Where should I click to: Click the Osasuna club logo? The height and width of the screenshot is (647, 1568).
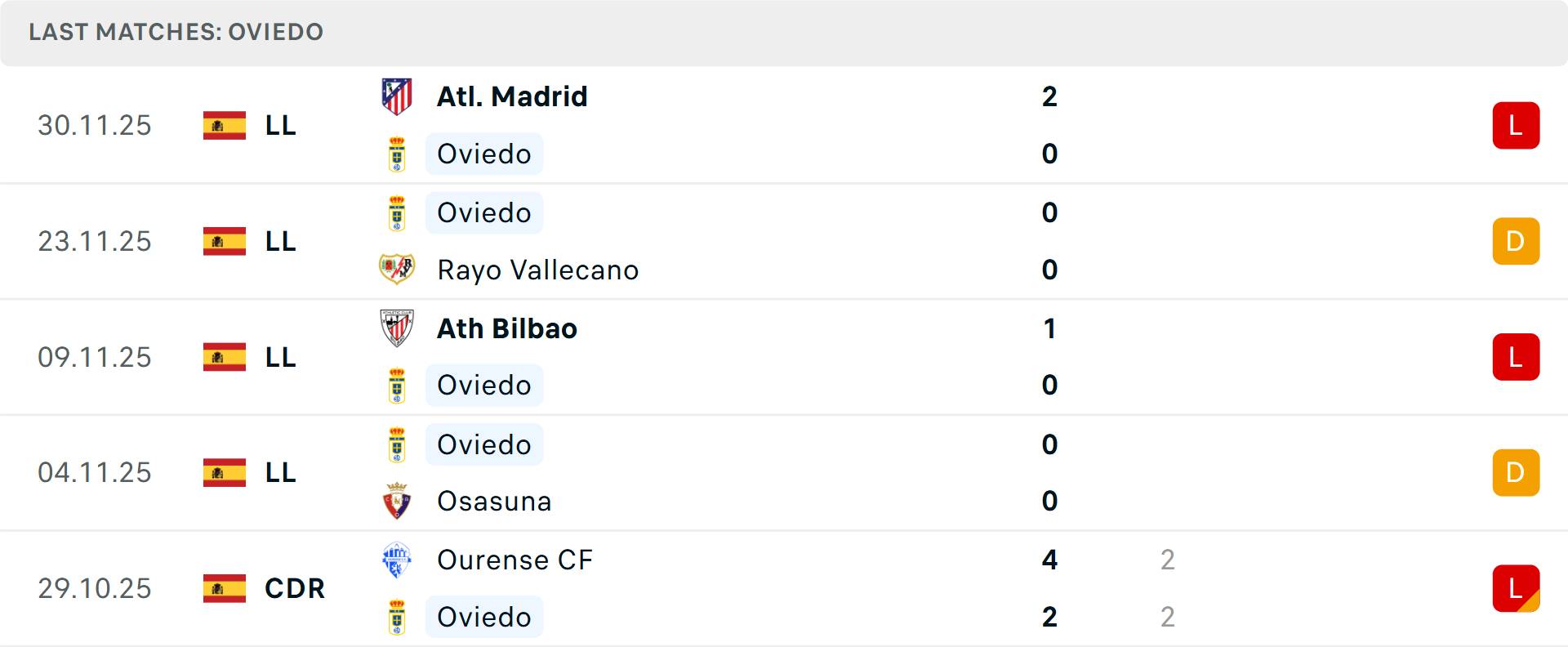(397, 501)
